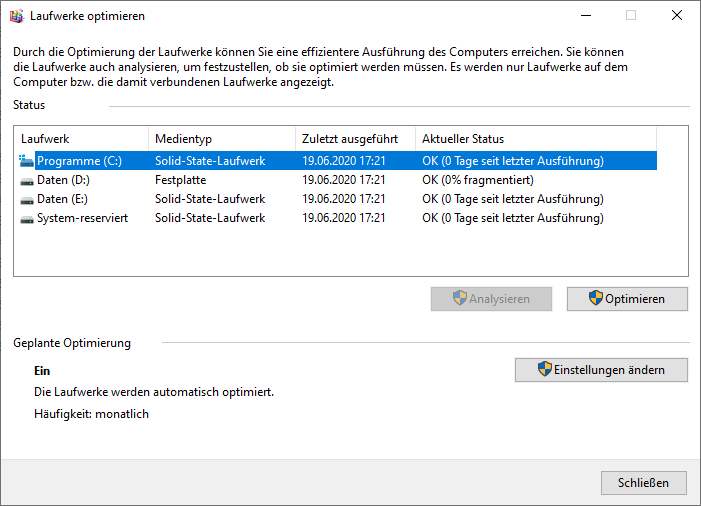Click the shield icon on Analysieren button
Image resolution: width=701 pixels, height=506 pixels.
pyautogui.click(x=460, y=298)
